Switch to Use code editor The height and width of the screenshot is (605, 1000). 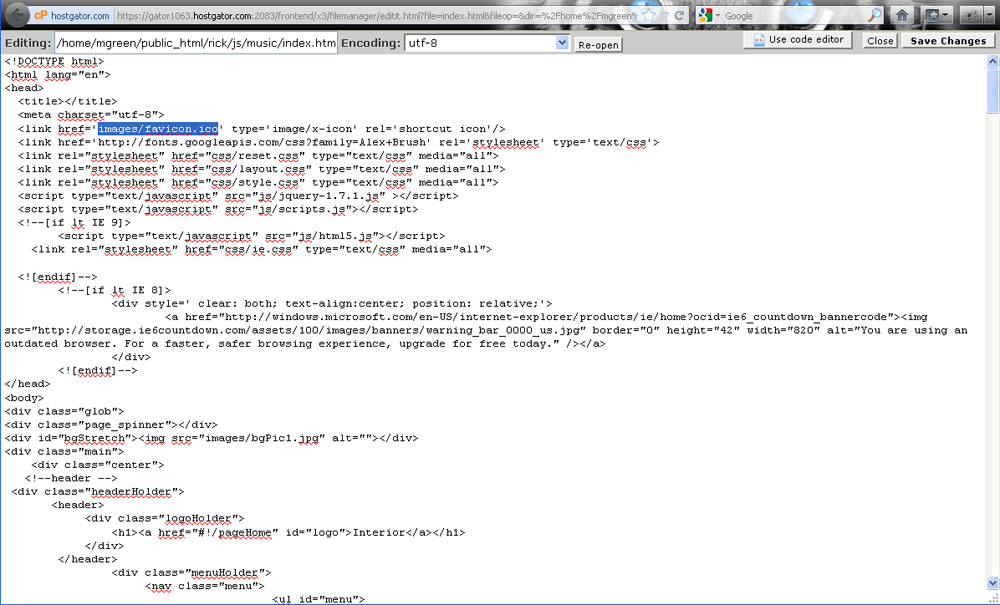pyautogui.click(x=798, y=40)
